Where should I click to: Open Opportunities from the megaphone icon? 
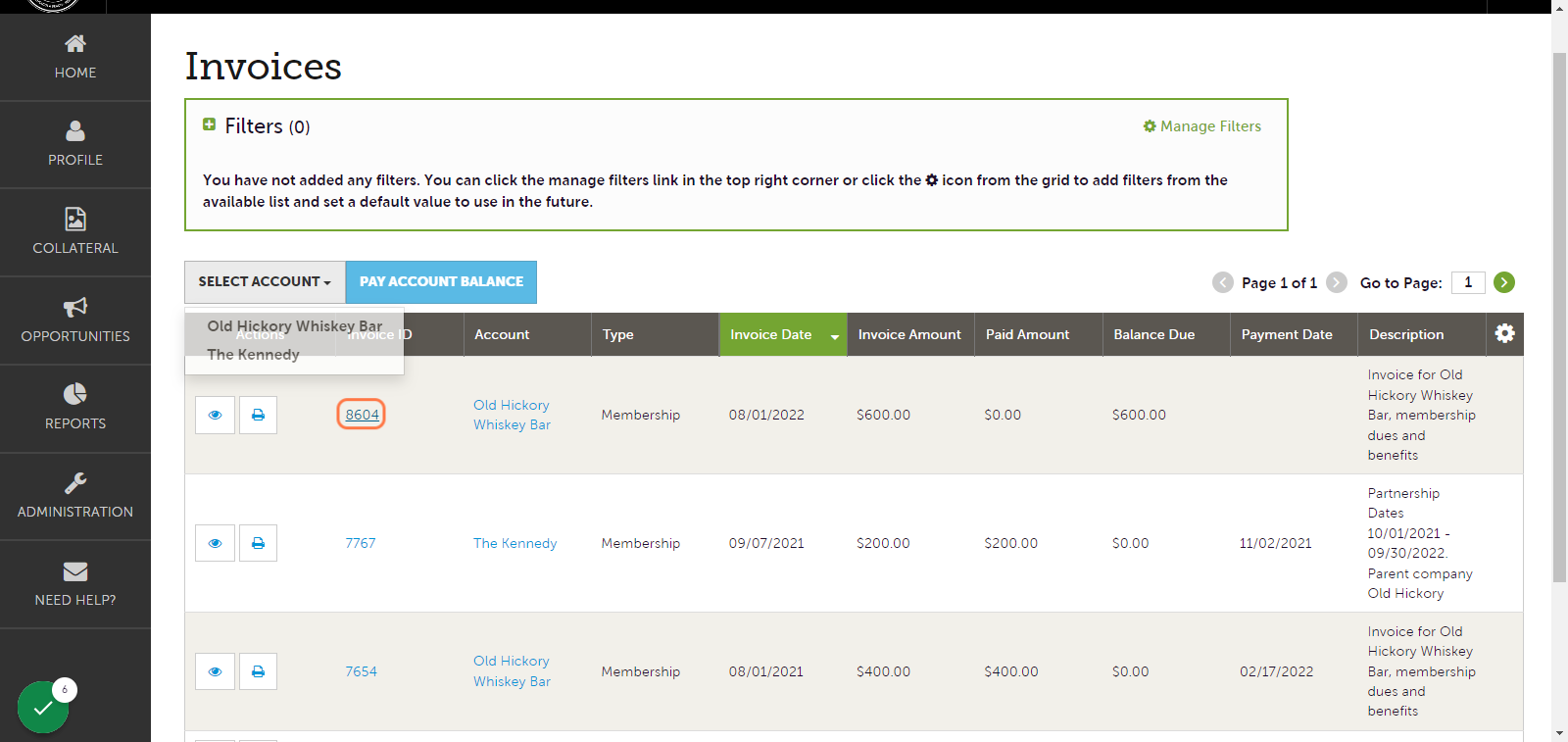75,321
